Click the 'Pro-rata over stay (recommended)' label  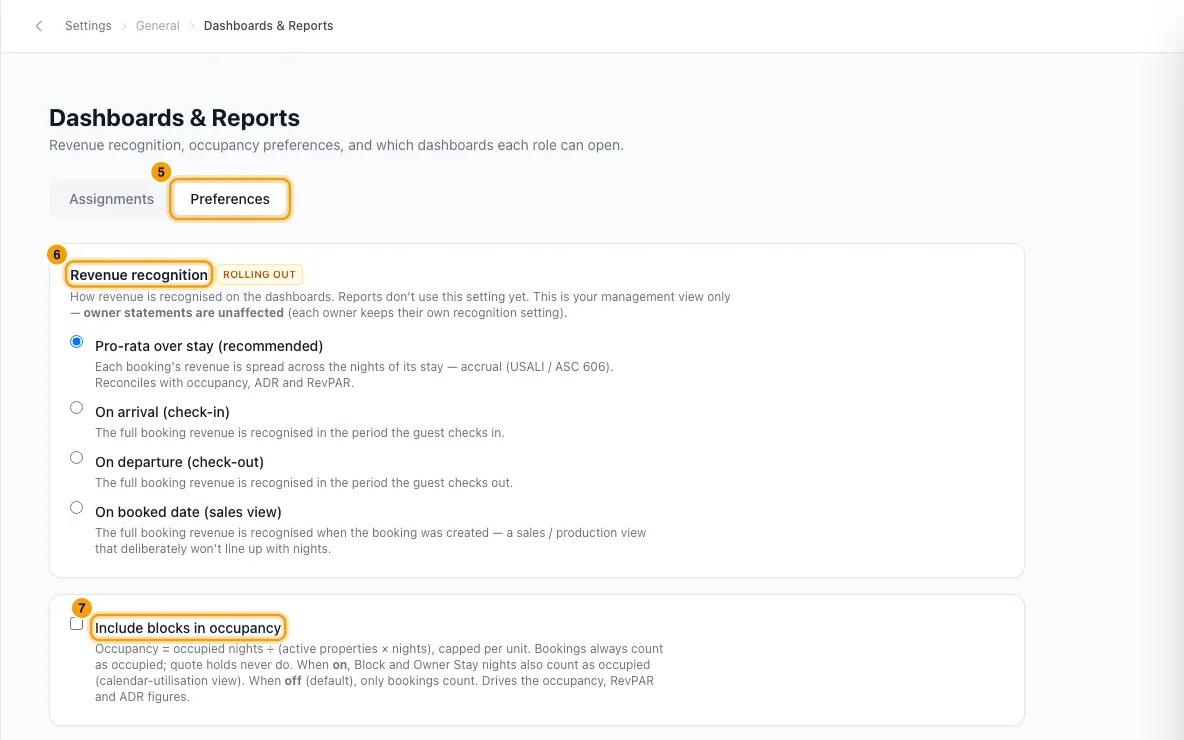pyautogui.click(x=209, y=346)
